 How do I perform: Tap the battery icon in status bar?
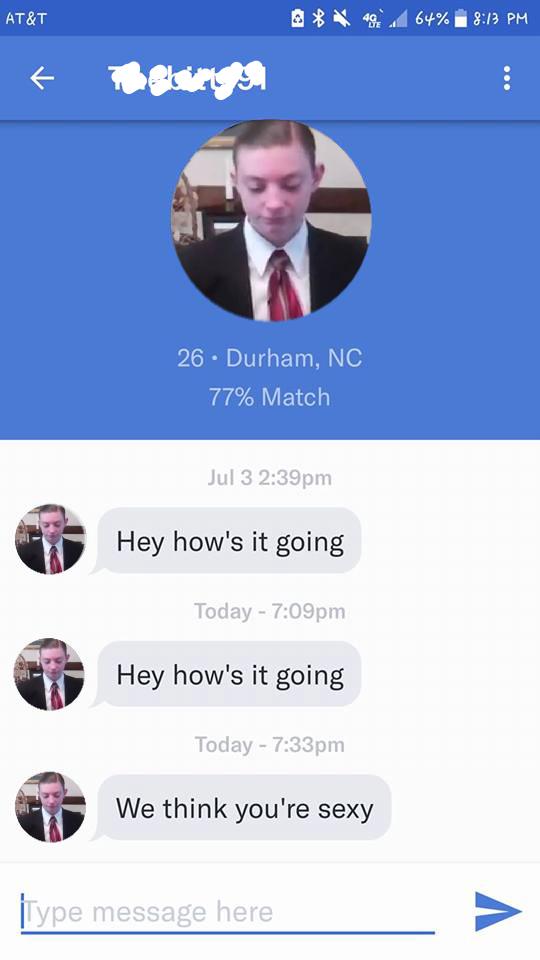point(460,18)
